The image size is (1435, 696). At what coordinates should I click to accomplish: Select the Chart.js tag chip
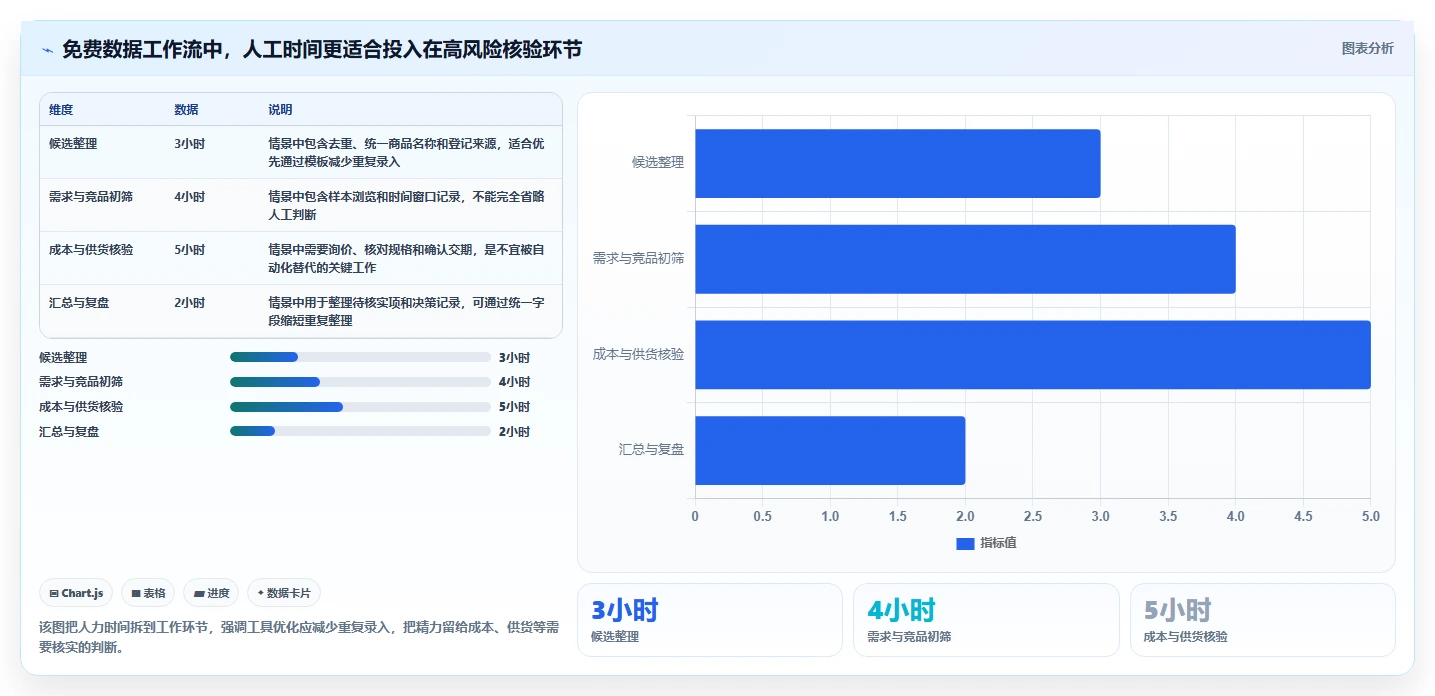76,593
